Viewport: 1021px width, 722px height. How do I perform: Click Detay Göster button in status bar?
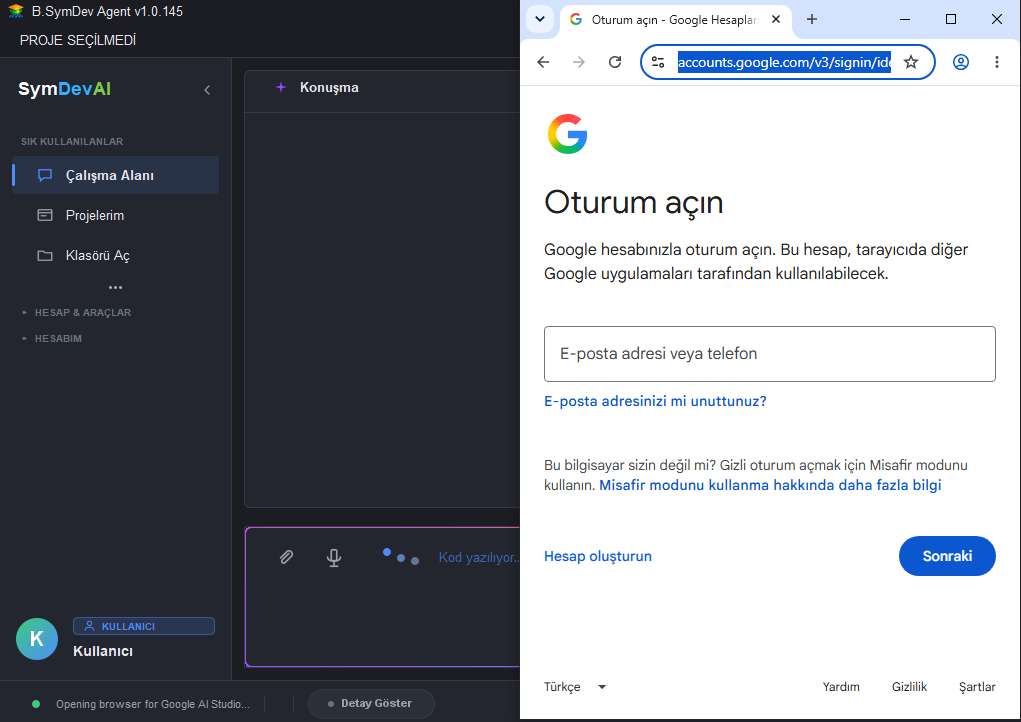(x=371, y=703)
